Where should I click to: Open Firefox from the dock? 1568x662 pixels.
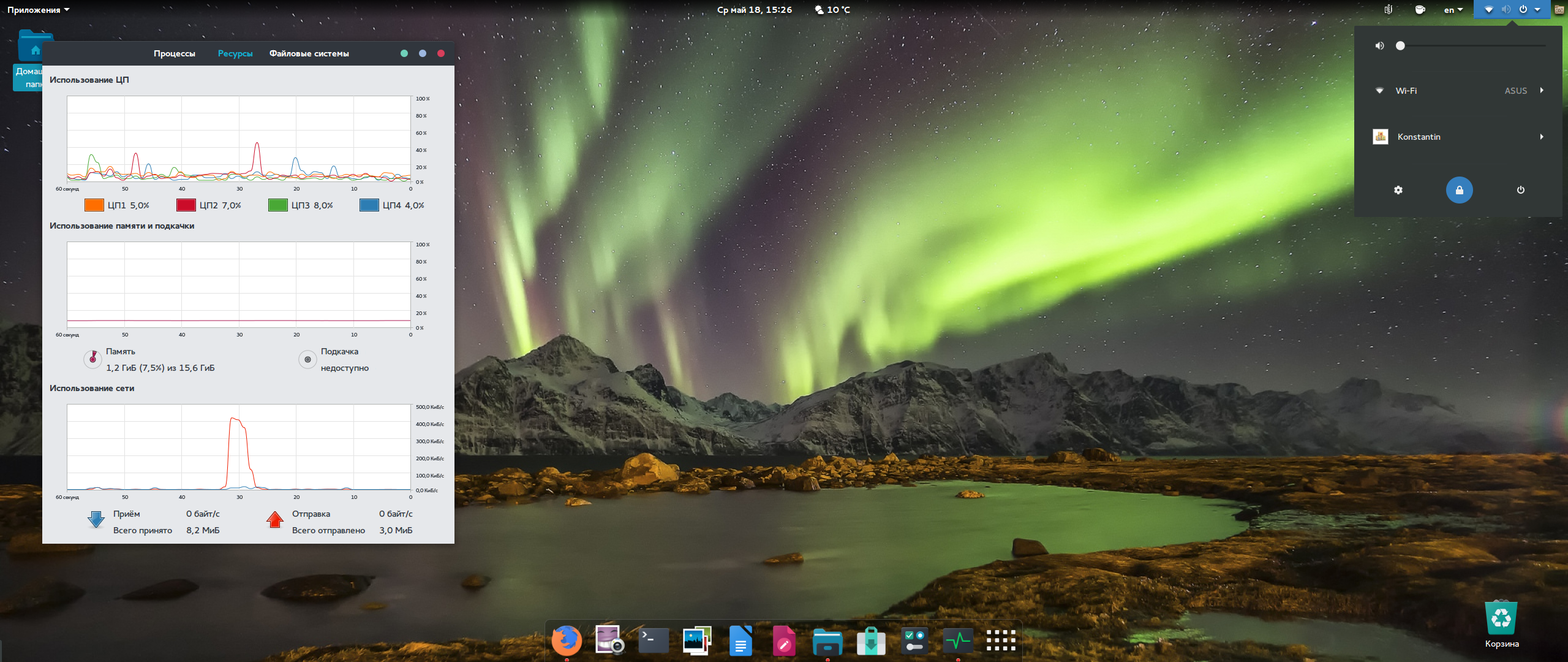point(566,641)
